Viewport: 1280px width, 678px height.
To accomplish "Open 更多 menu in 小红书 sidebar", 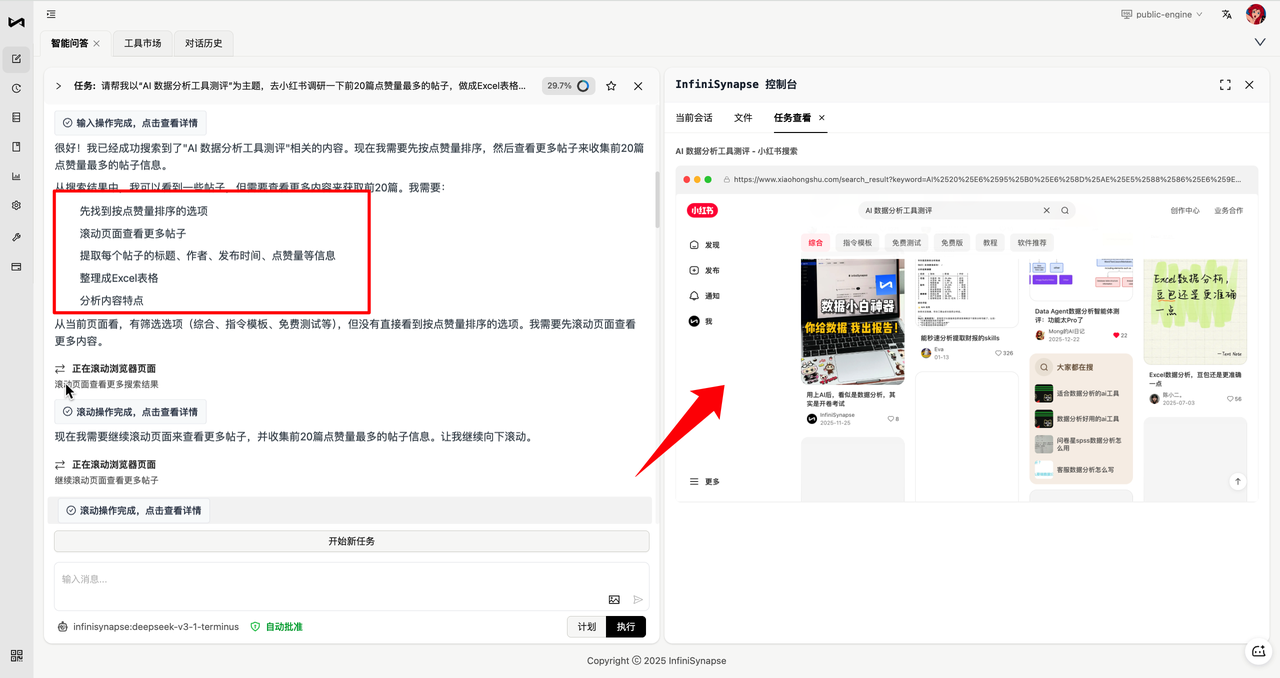I will tap(705, 482).
